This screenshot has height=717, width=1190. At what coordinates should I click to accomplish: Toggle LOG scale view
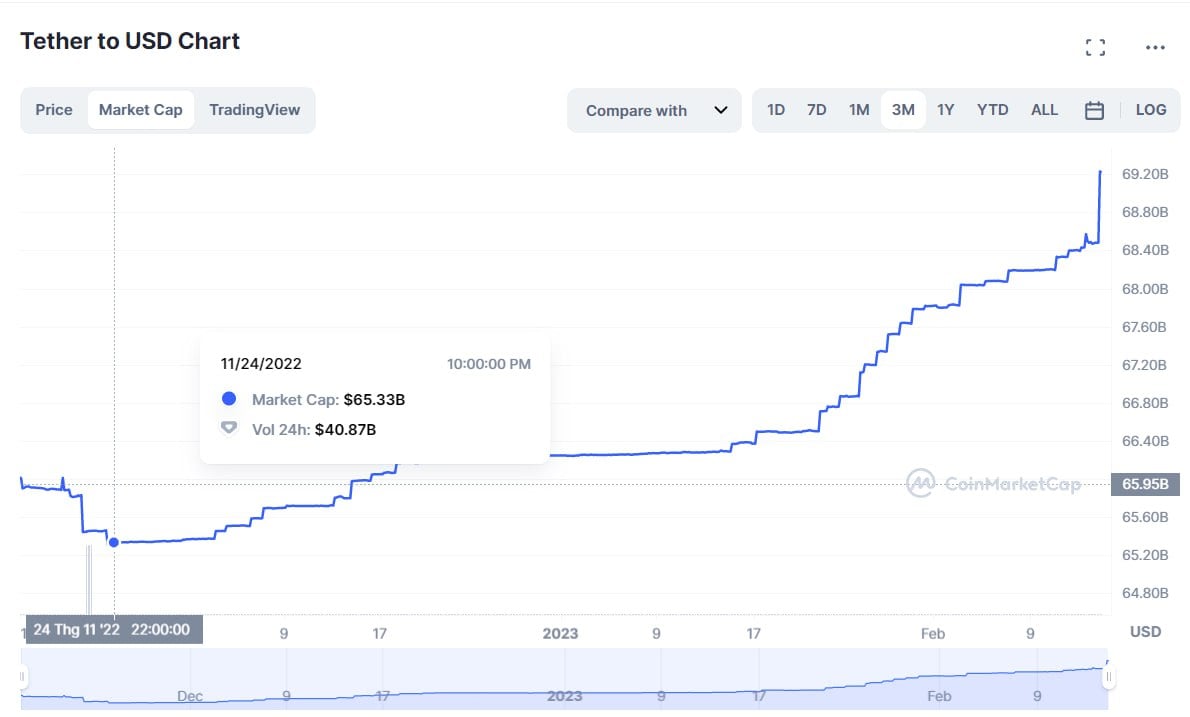(x=1150, y=110)
